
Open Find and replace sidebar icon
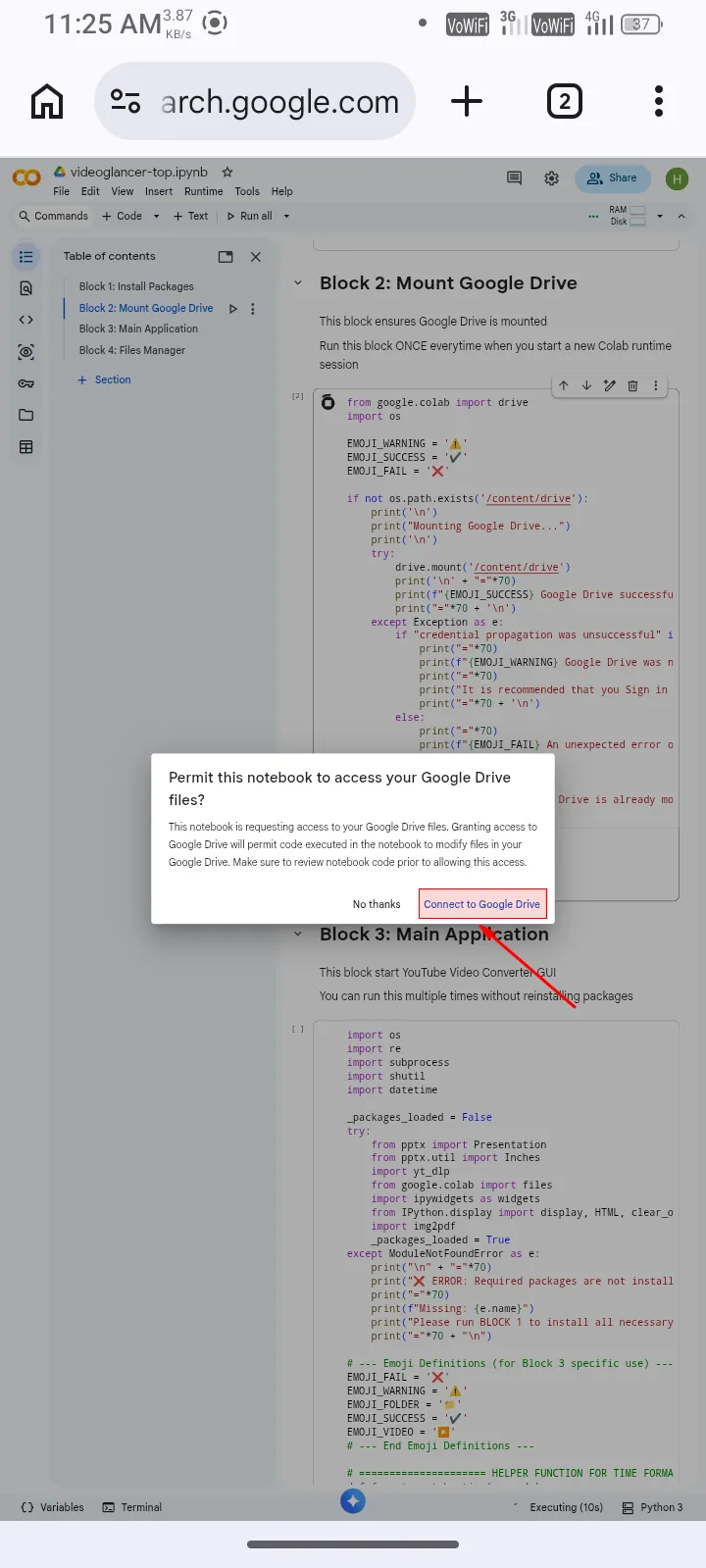26,288
